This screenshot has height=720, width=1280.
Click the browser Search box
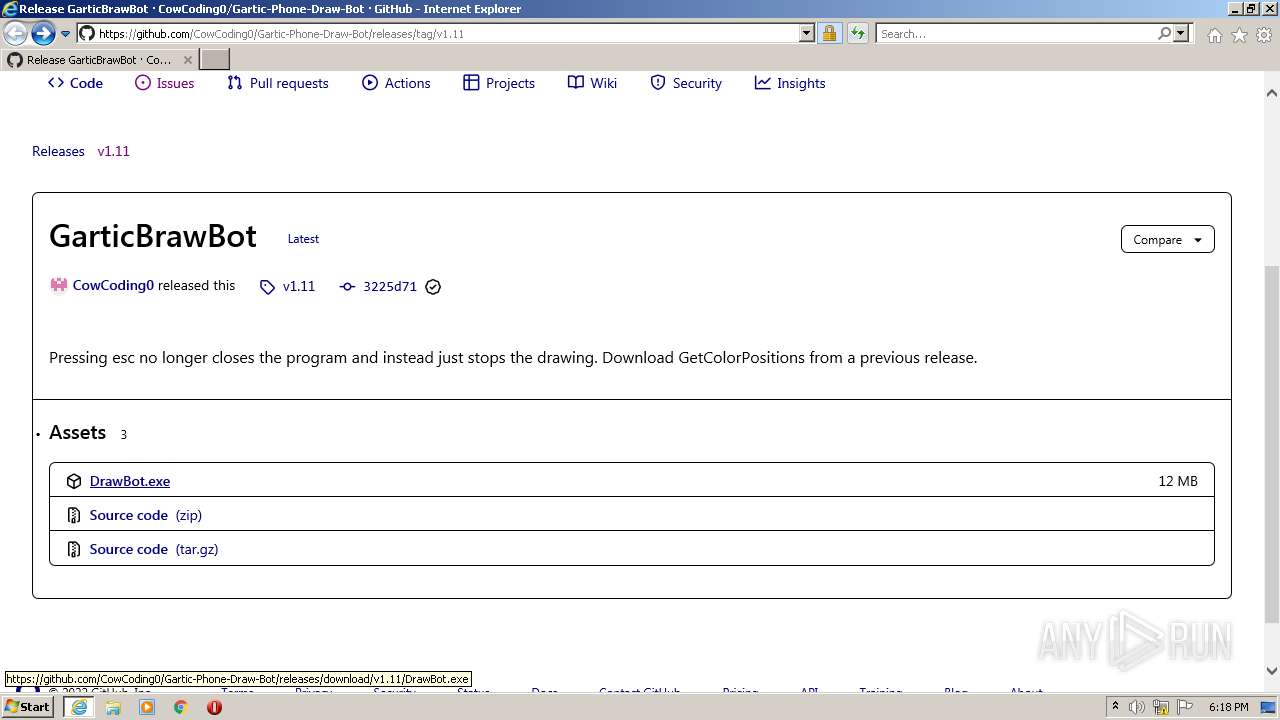pyautogui.click(x=1015, y=34)
